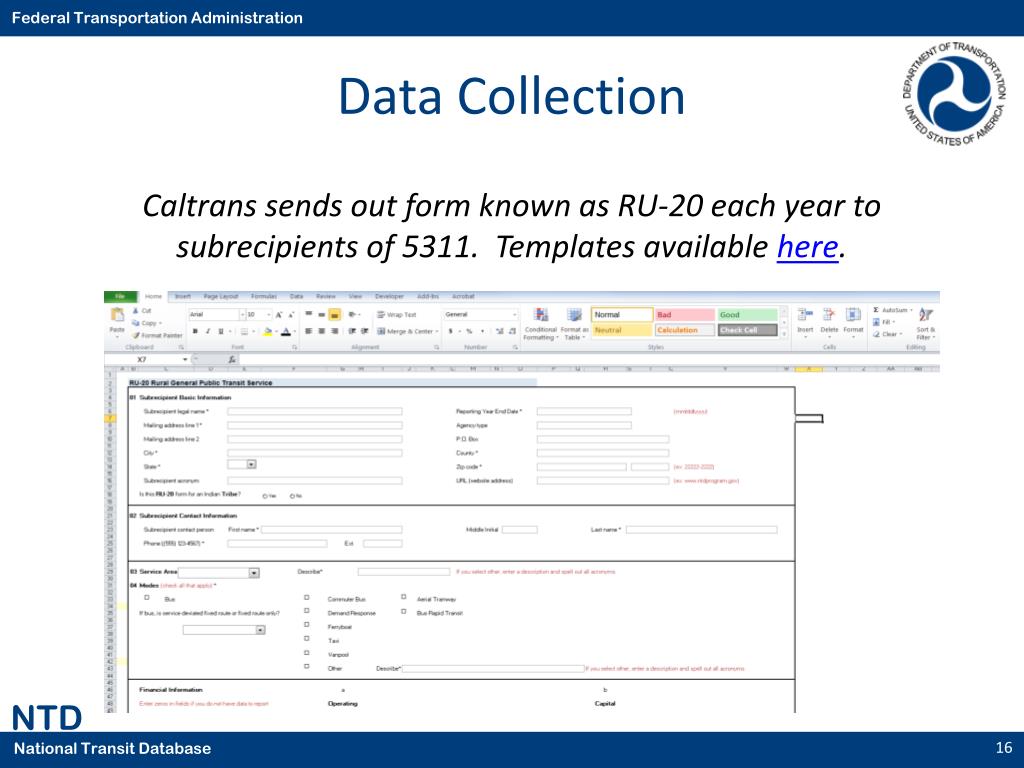Click the Delete cells icon

click(x=829, y=315)
